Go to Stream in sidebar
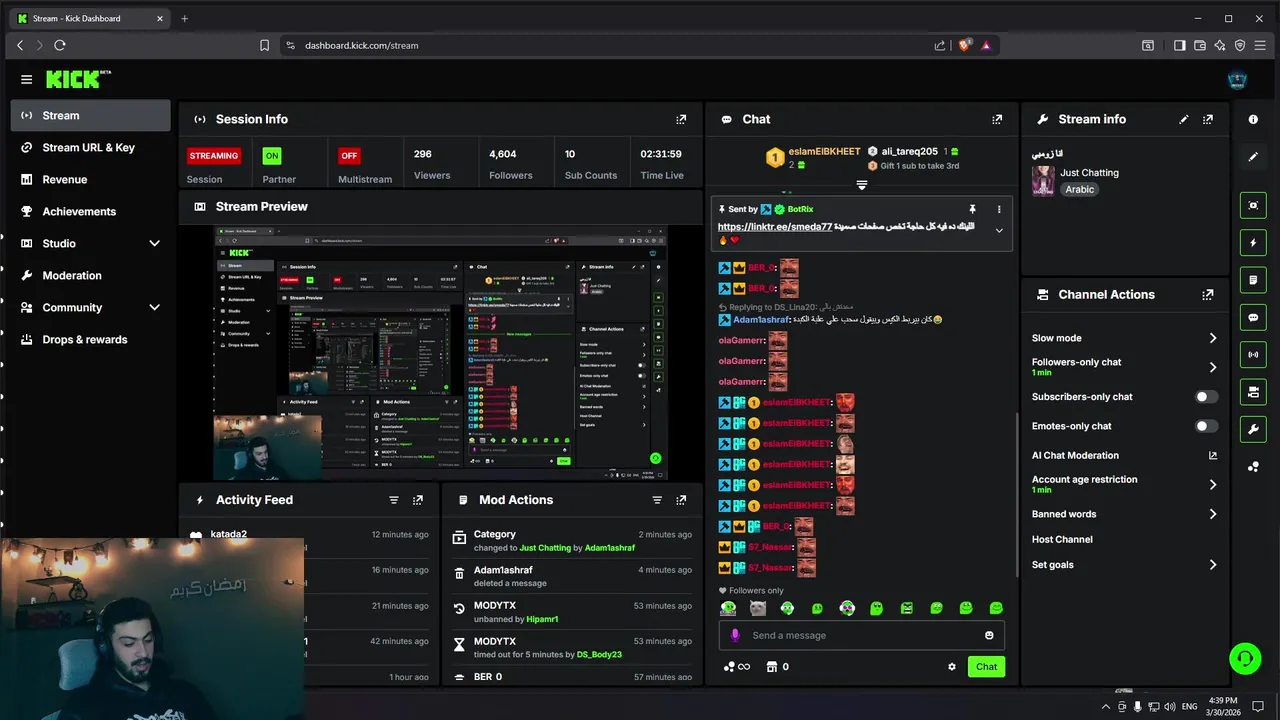The height and width of the screenshot is (720, 1280). (x=91, y=115)
